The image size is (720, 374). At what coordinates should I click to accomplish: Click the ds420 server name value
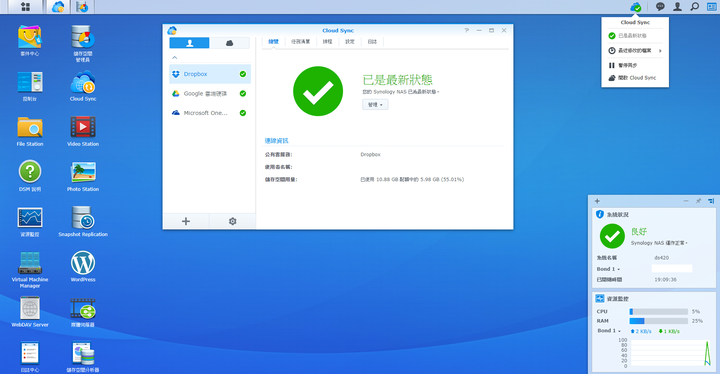pos(661,258)
